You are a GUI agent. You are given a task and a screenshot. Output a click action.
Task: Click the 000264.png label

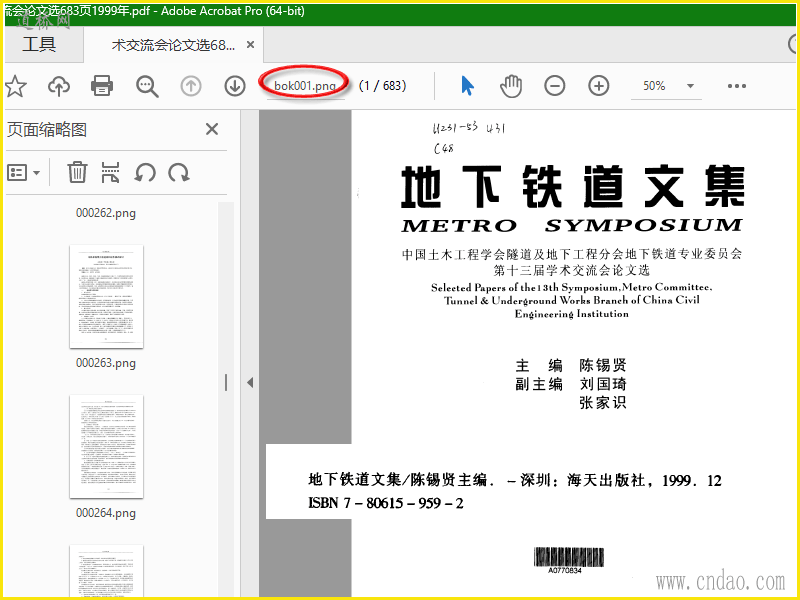click(106, 513)
